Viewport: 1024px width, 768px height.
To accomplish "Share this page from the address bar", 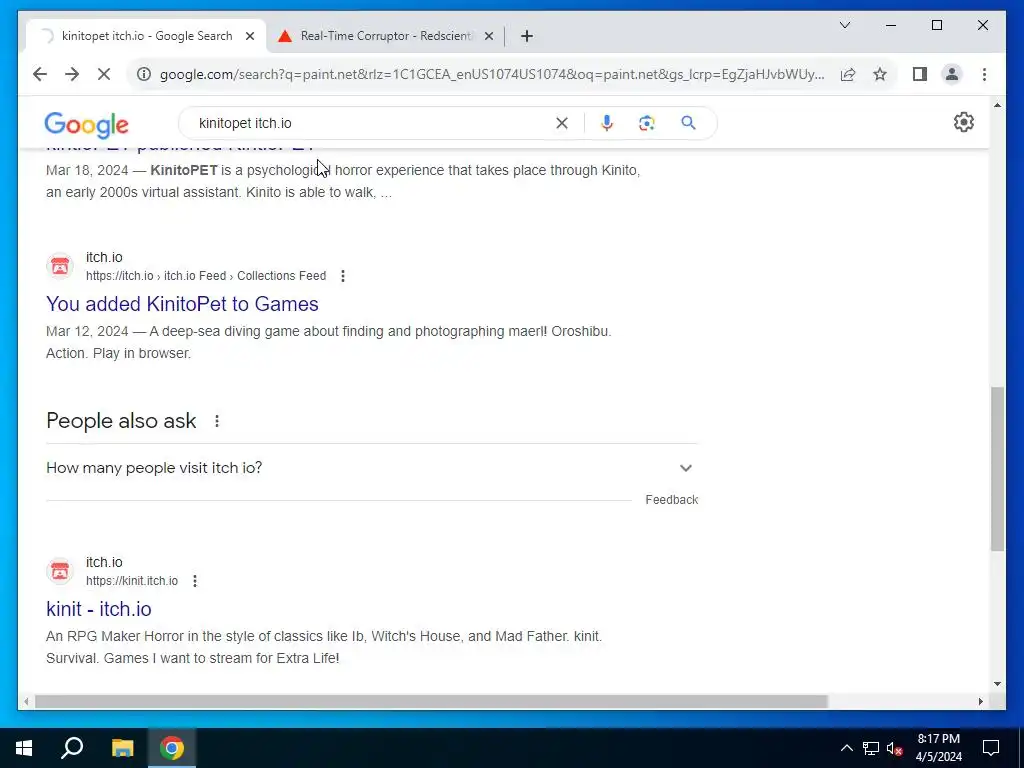I will (848, 74).
